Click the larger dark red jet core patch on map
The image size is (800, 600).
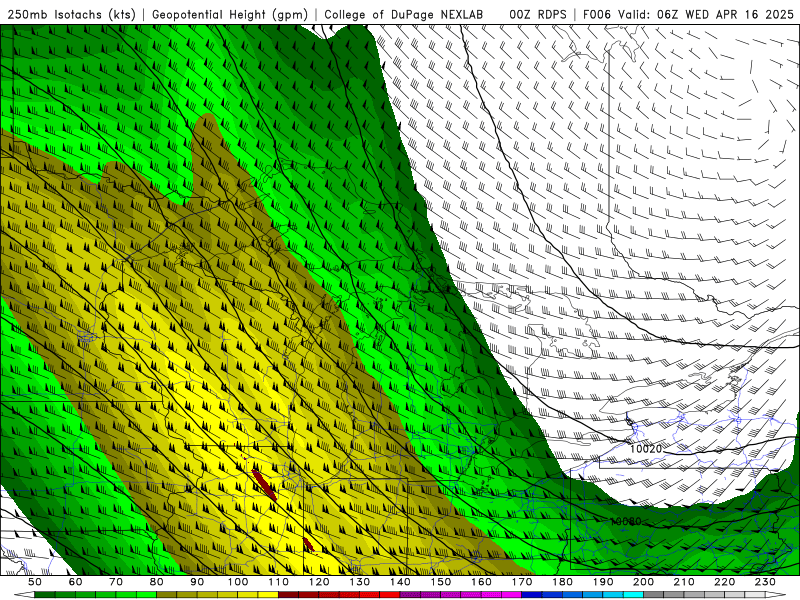(x=264, y=485)
